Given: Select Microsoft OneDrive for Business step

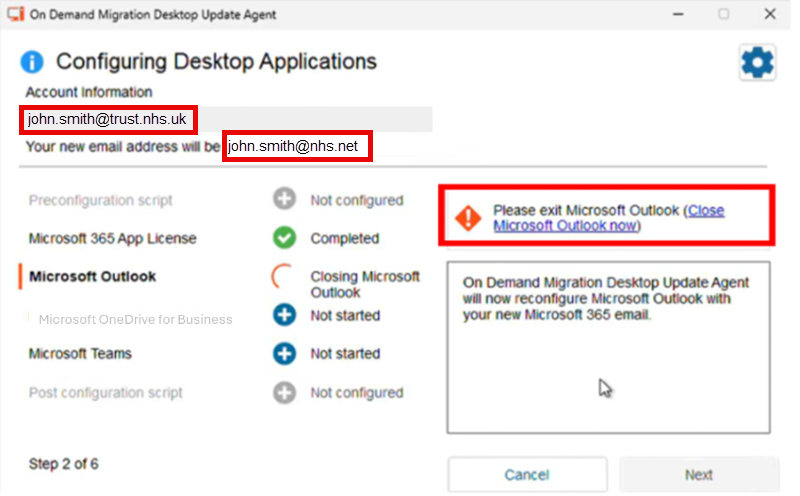Looking at the screenshot, I should [x=135, y=320].
